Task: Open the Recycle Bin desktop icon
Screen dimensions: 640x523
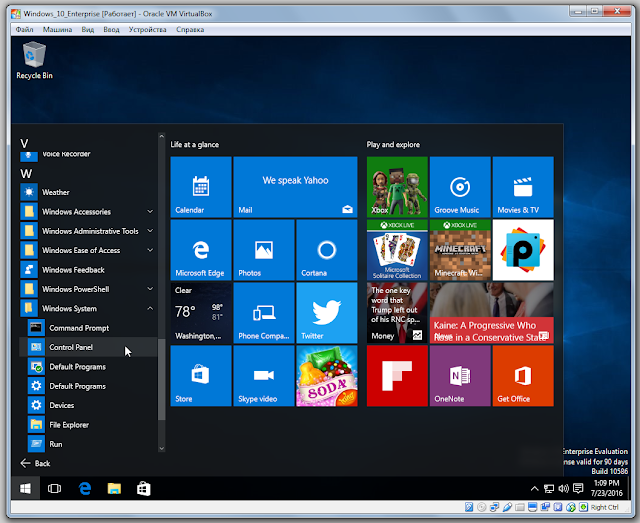Action: pos(34,60)
